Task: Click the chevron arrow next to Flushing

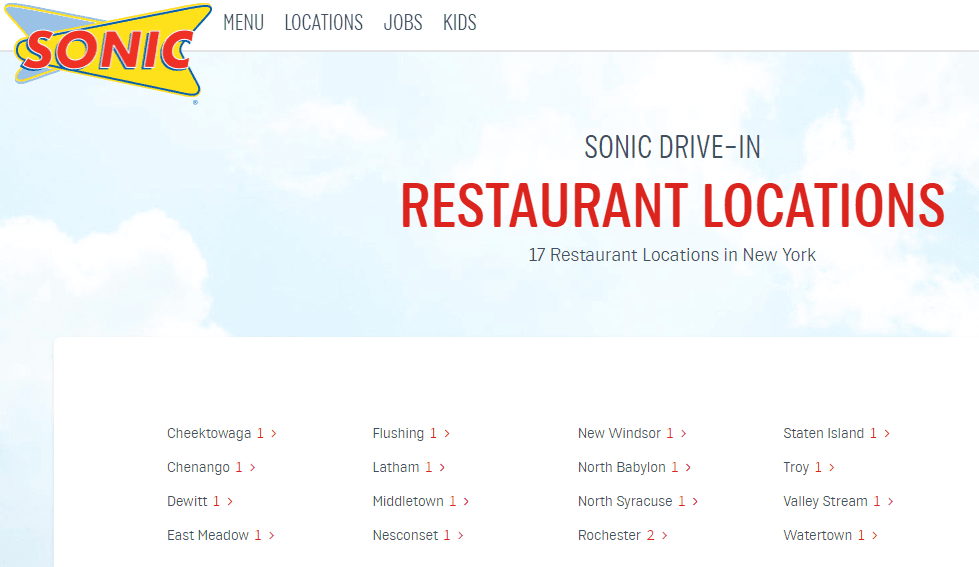Action: click(x=447, y=433)
